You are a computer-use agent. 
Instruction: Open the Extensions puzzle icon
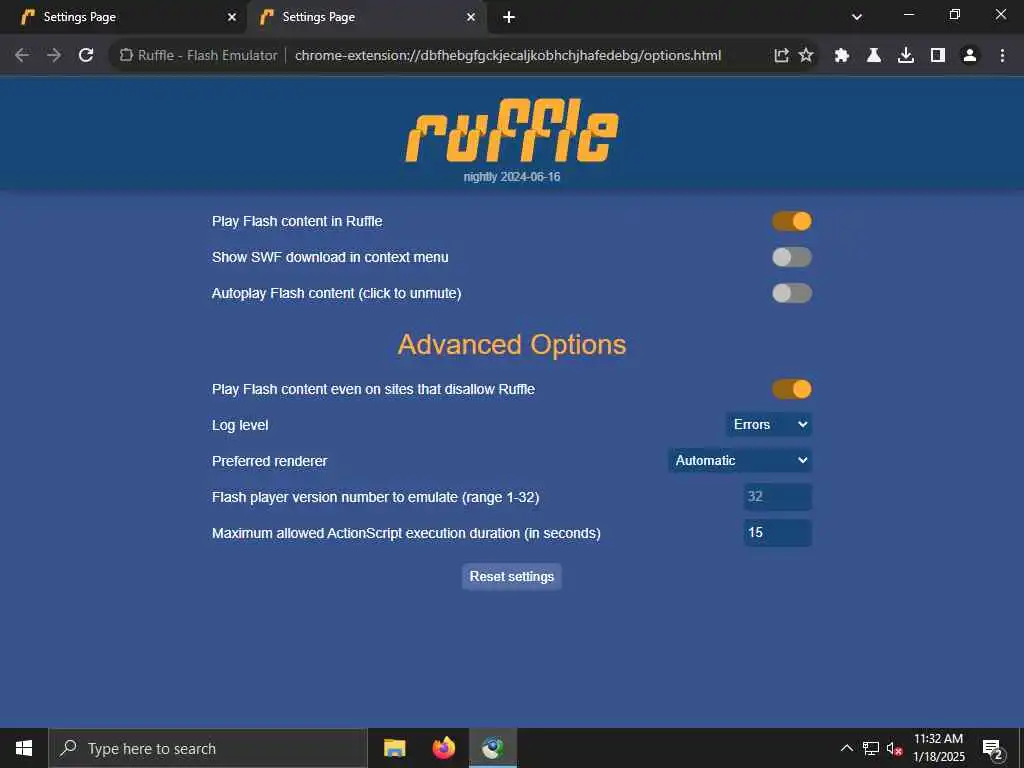click(842, 56)
